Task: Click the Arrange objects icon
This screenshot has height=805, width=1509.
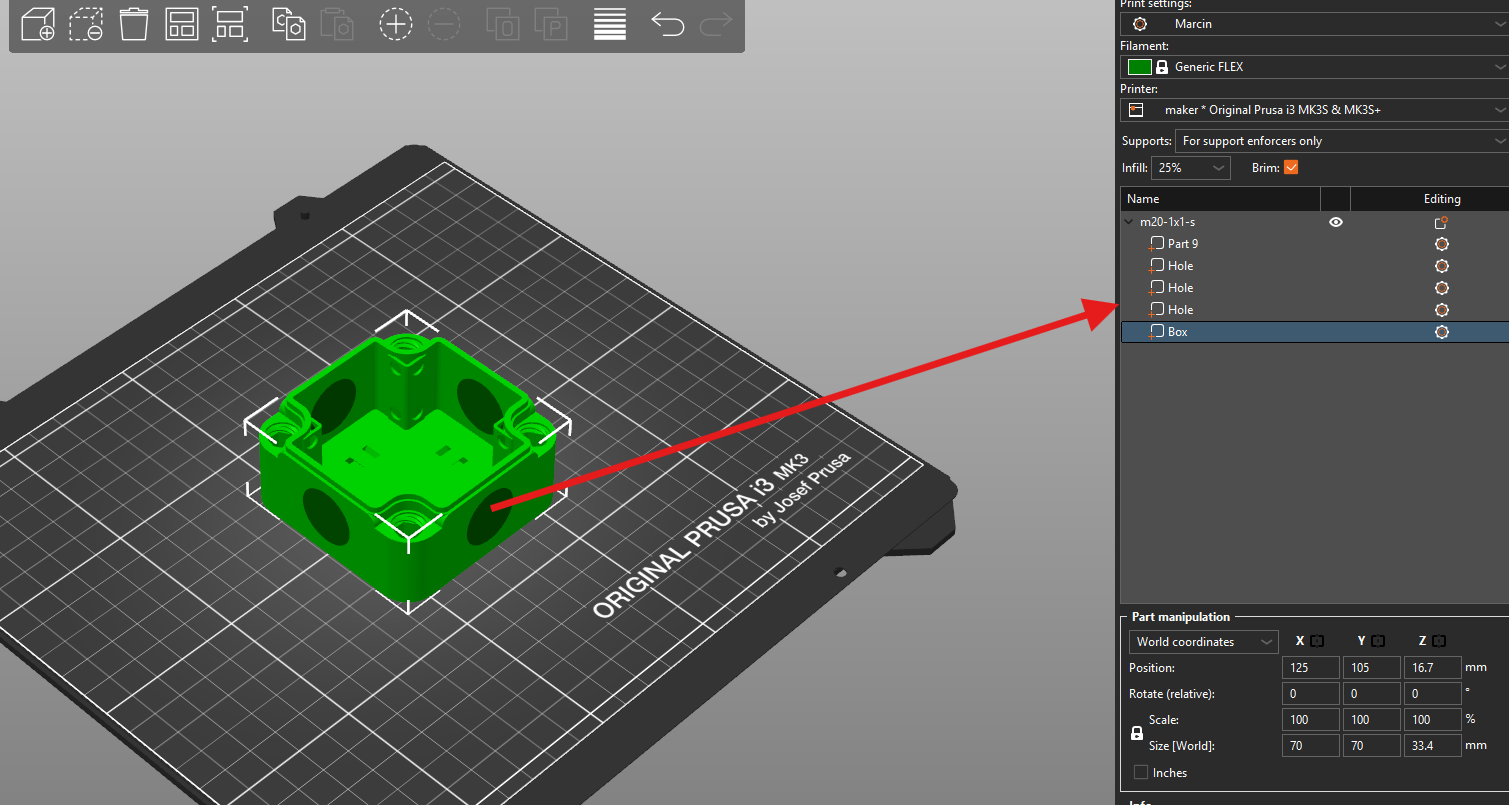Action: pyautogui.click(x=182, y=24)
